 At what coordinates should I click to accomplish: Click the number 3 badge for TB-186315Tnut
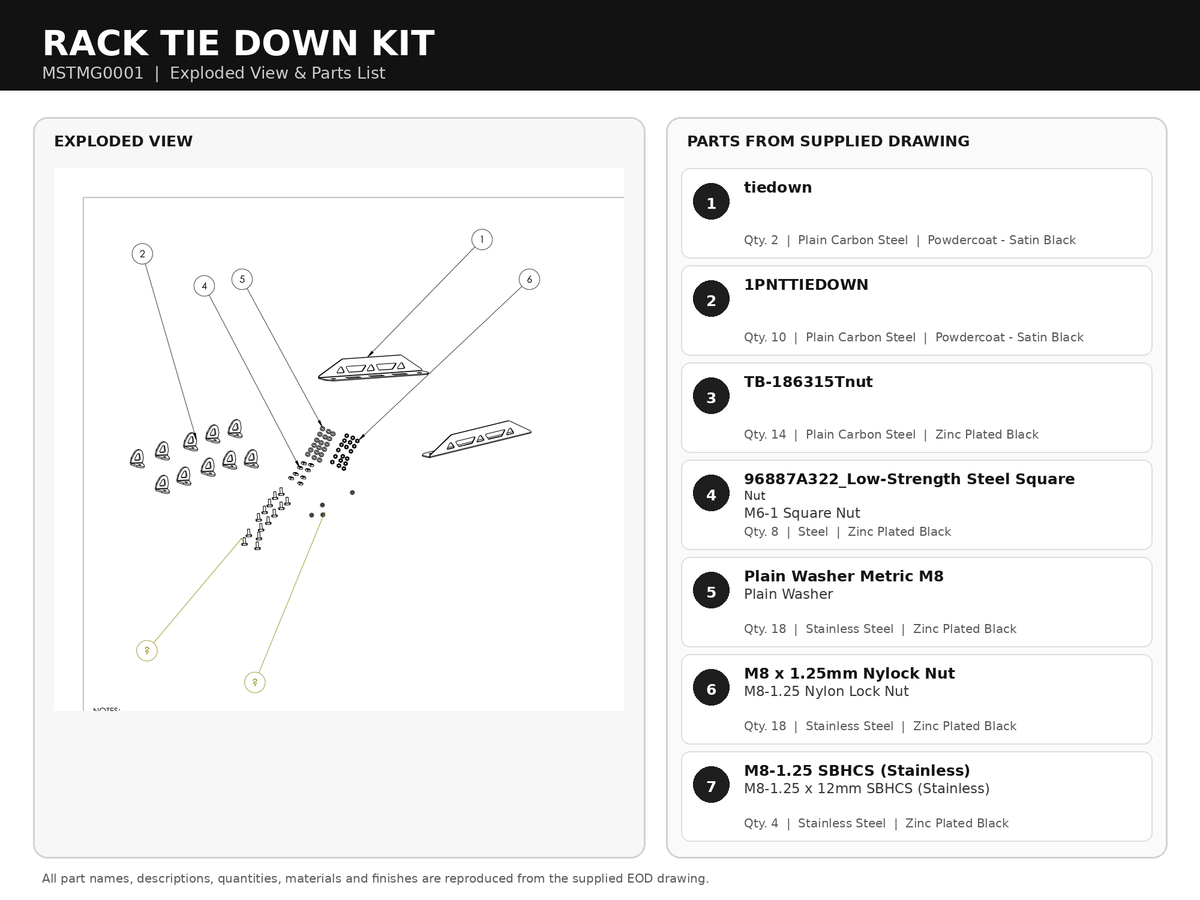(x=711, y=397)
